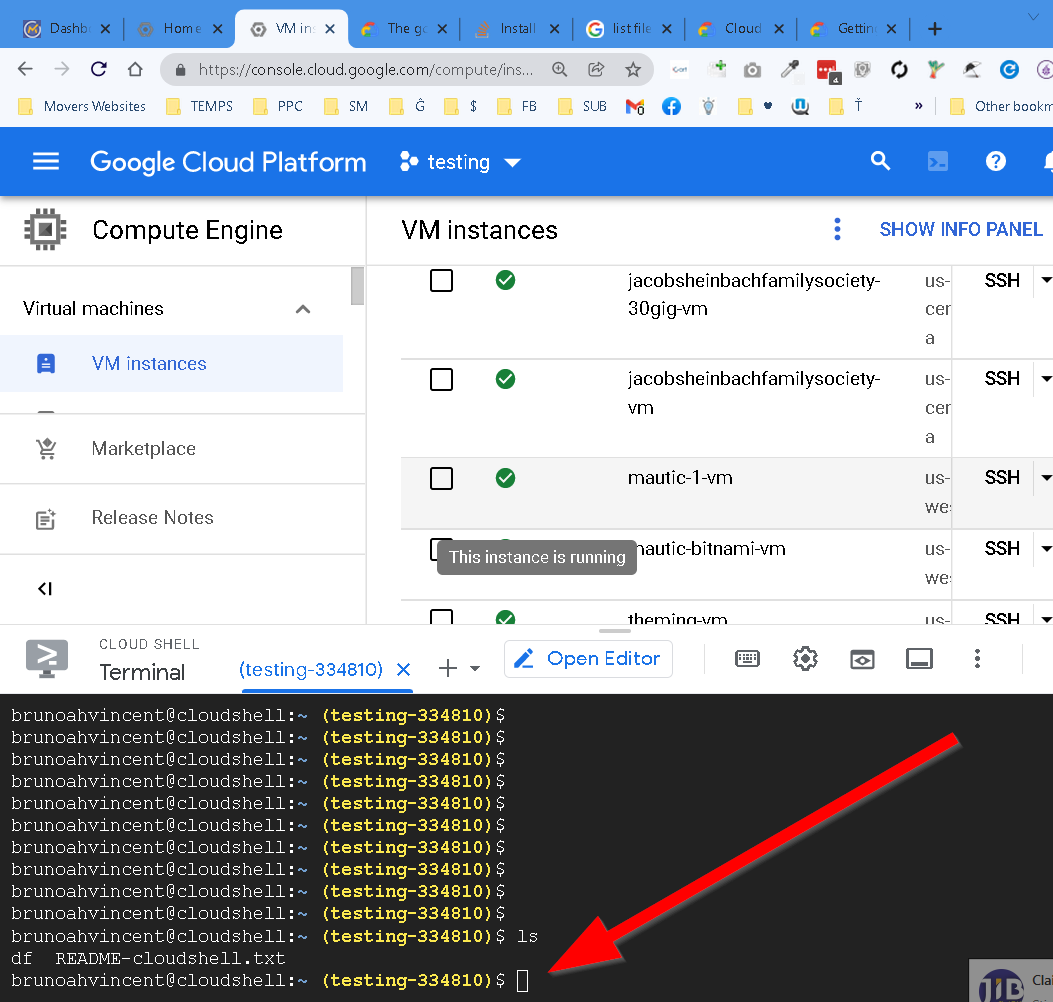The height and width of the screenshot is (1002, 1053).
Task: Open Release Notes link in sidebar
Action: click(152, 518)
